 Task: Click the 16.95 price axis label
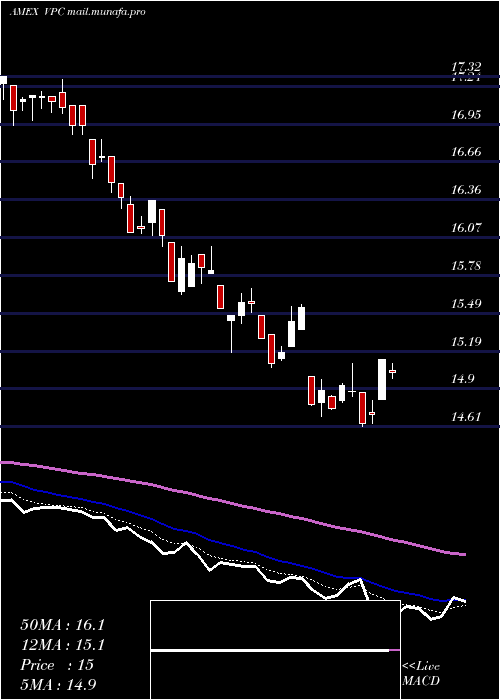coord(466,115)
